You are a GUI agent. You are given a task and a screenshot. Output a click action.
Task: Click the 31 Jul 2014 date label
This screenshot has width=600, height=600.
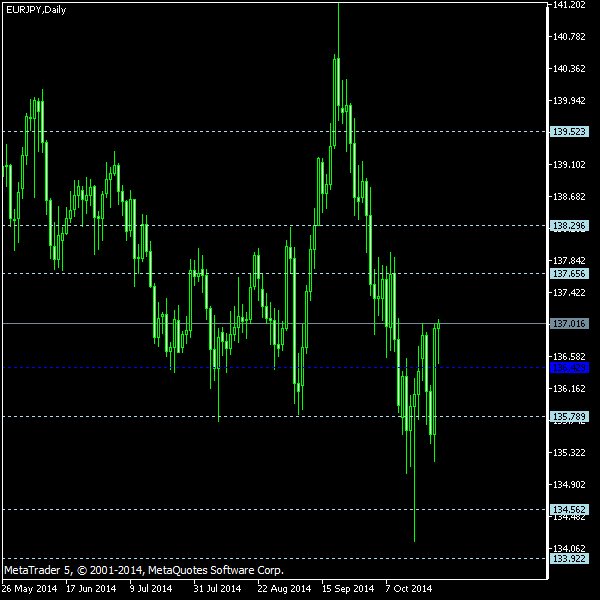coord(217,589)
